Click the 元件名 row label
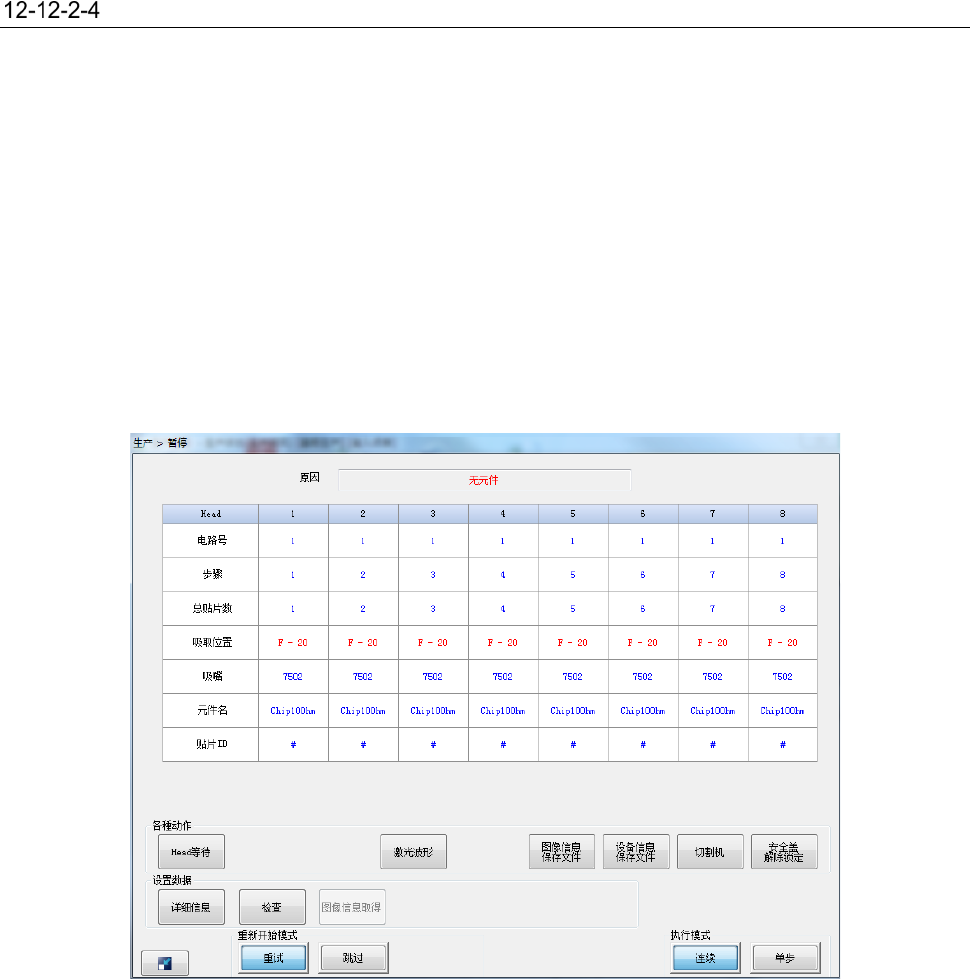The image size is (970, 979). click(212, 711)
